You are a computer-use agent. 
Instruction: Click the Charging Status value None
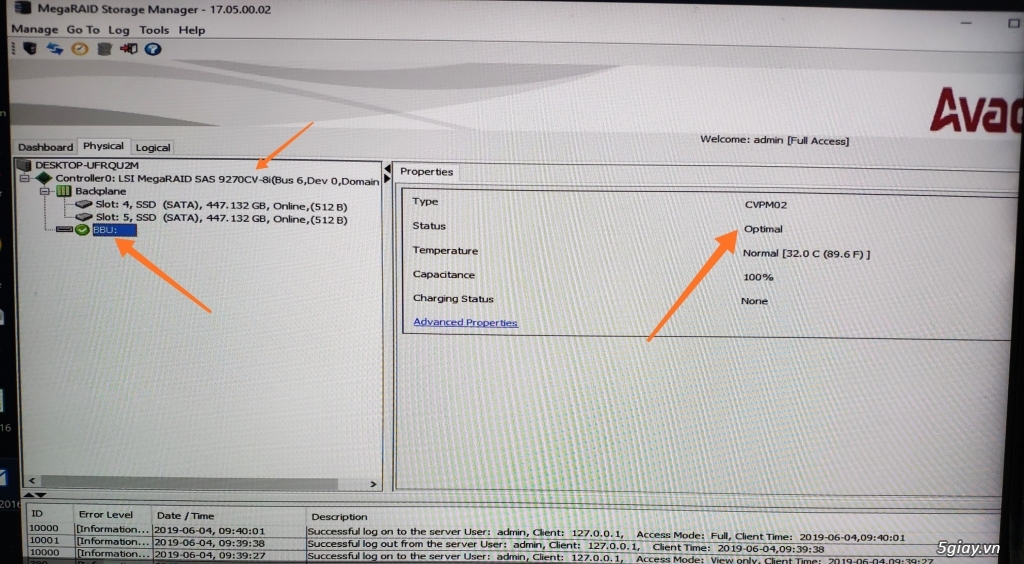coord(754,301)
